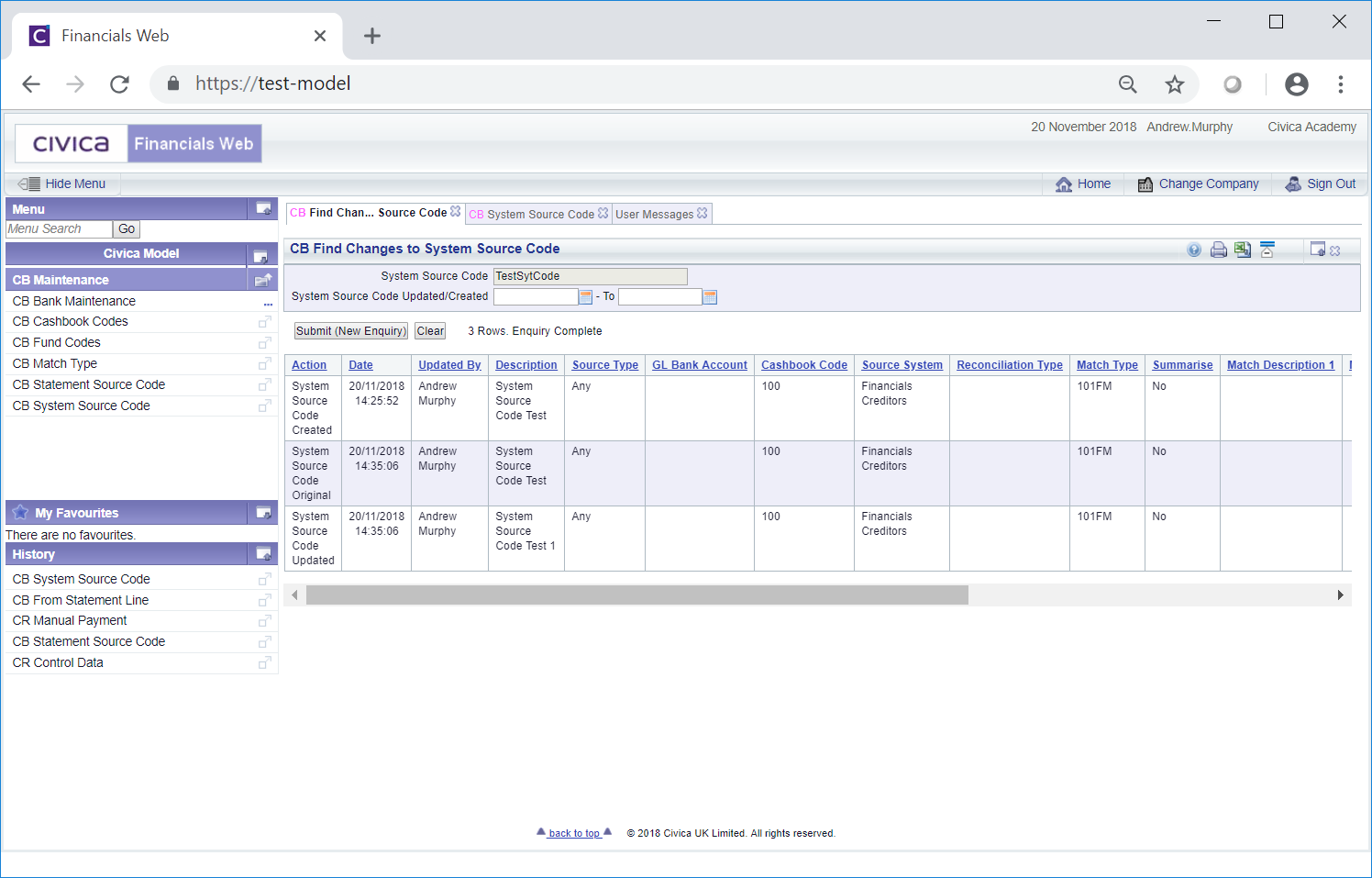The height and width of the screenshot is (878, 1372).
Task: Open a new browser tab
Action: [x=371, y=36]
